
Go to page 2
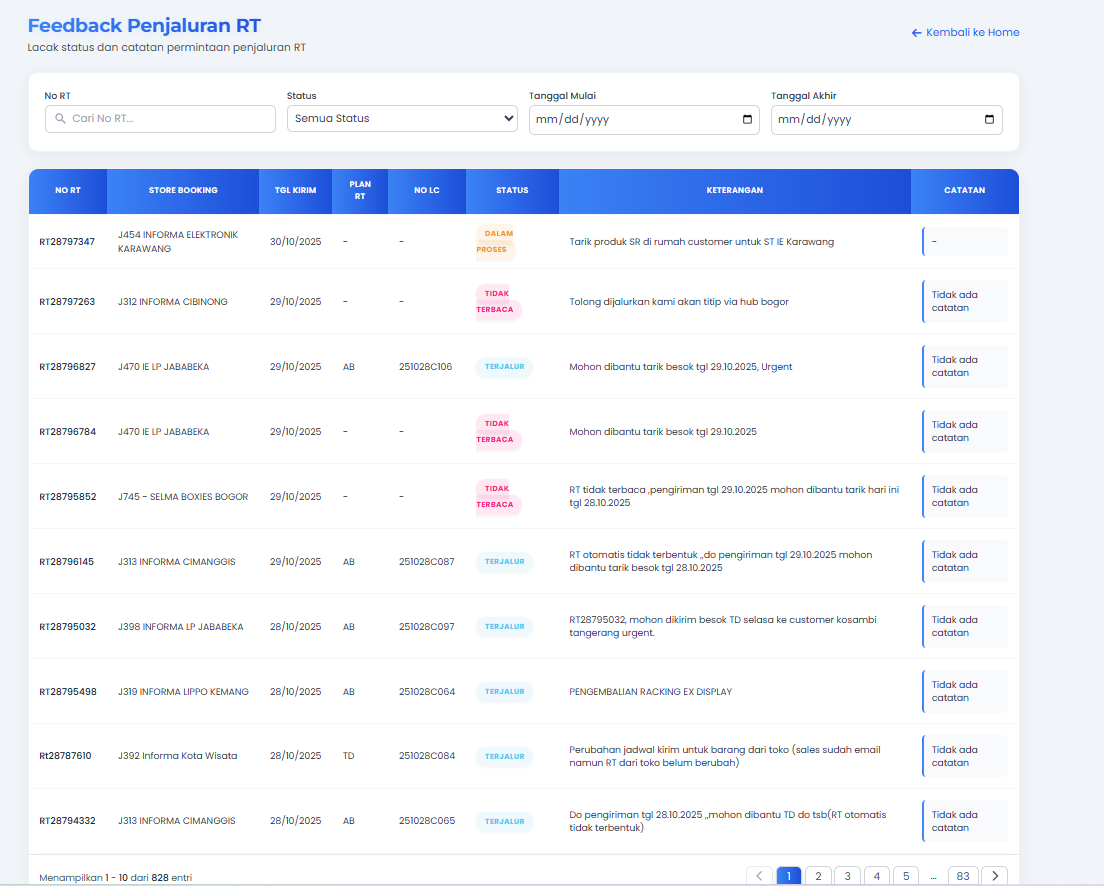(x=818, y=875)
